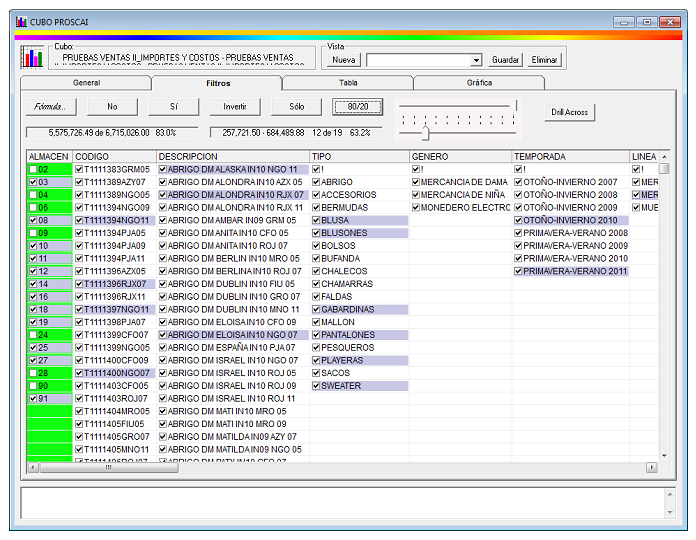Viewport: 696px width, 540px height.
Task: Toggle checkbox for code T1111394NGO11
Action: 79,220
